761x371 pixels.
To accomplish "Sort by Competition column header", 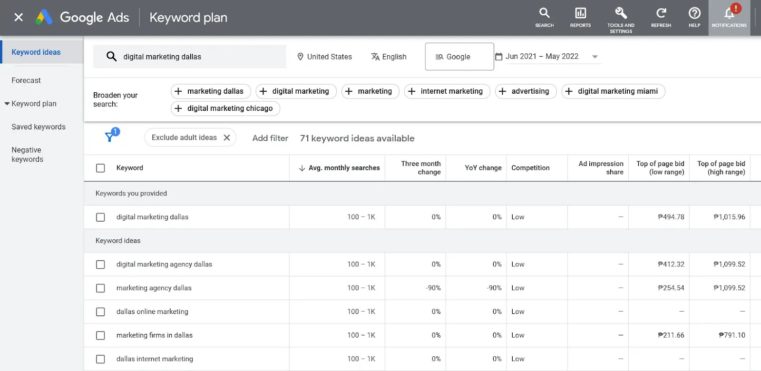I will click(530, 168).
